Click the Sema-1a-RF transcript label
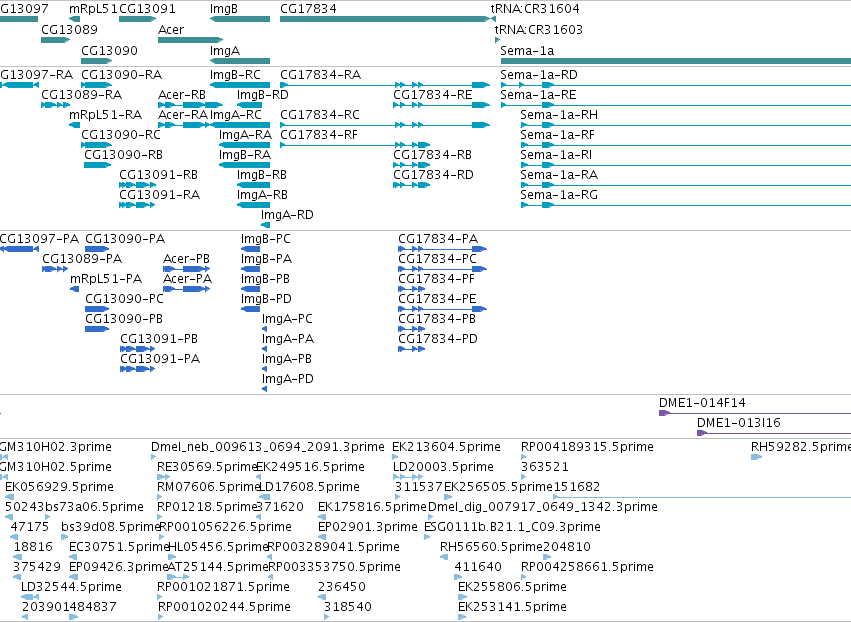The width and height of the screenshot is (851, 622). 557,135
